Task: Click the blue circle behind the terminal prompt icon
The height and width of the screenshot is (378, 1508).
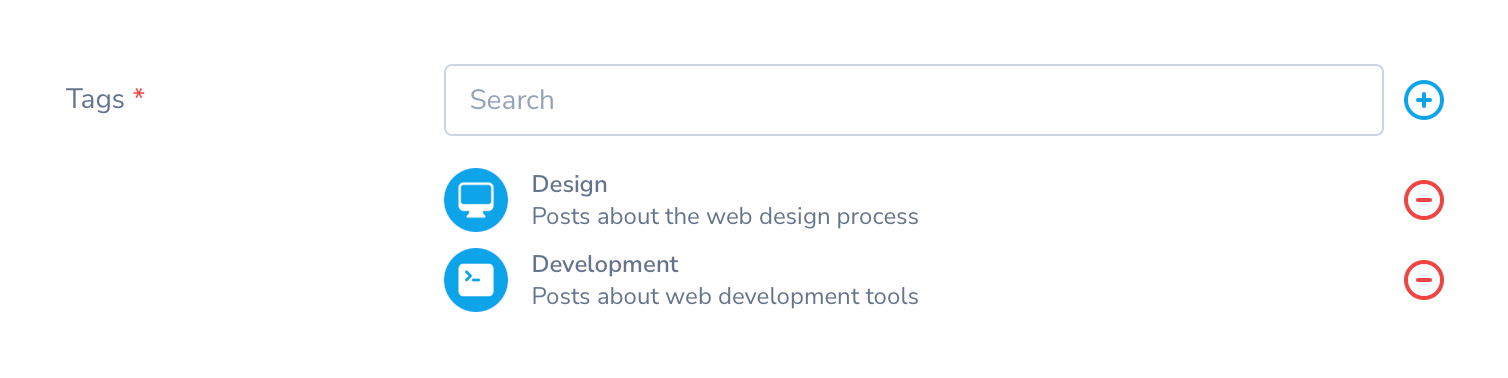Action: click(476, 280)
